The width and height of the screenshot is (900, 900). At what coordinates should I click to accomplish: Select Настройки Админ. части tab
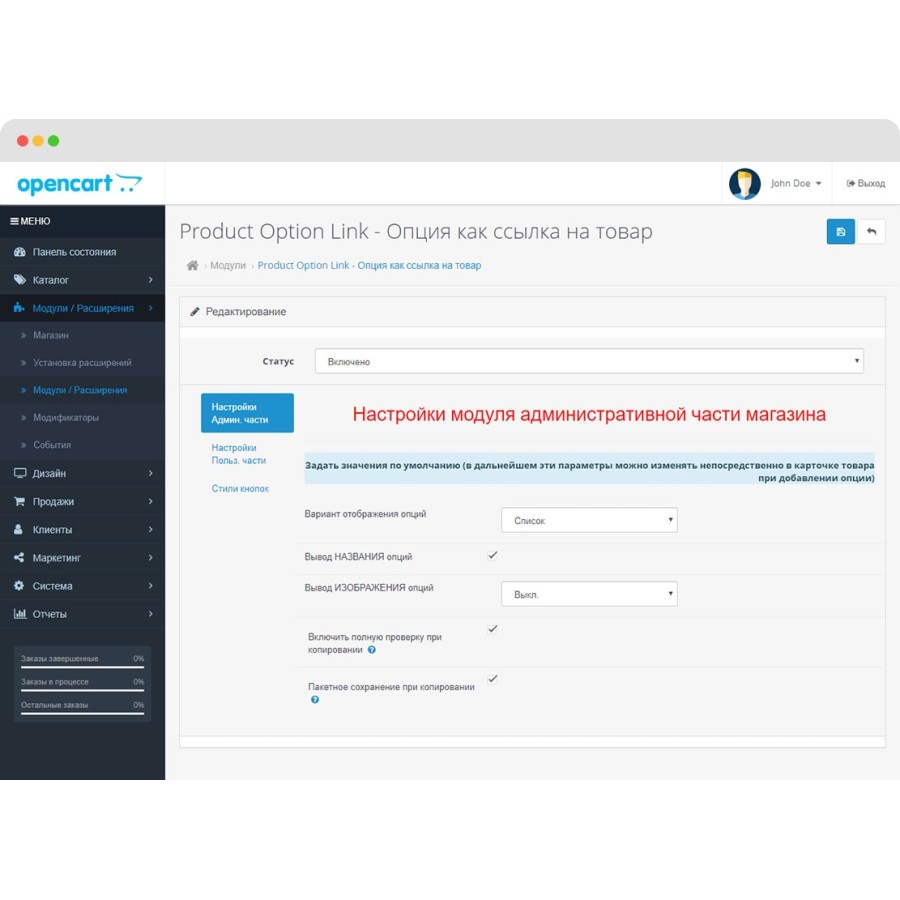tap(247, 413)
